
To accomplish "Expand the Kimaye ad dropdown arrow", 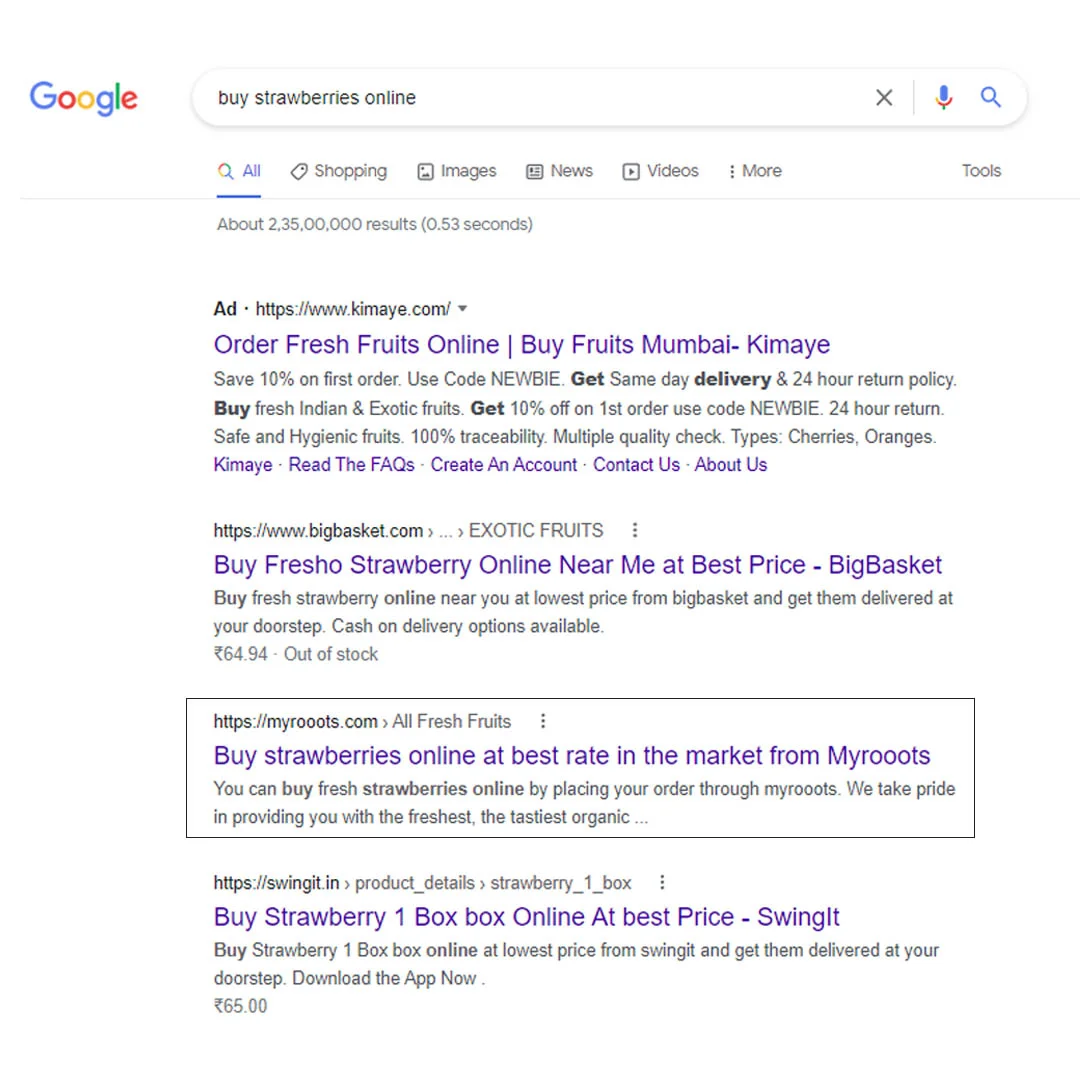I will coord(462,309).
